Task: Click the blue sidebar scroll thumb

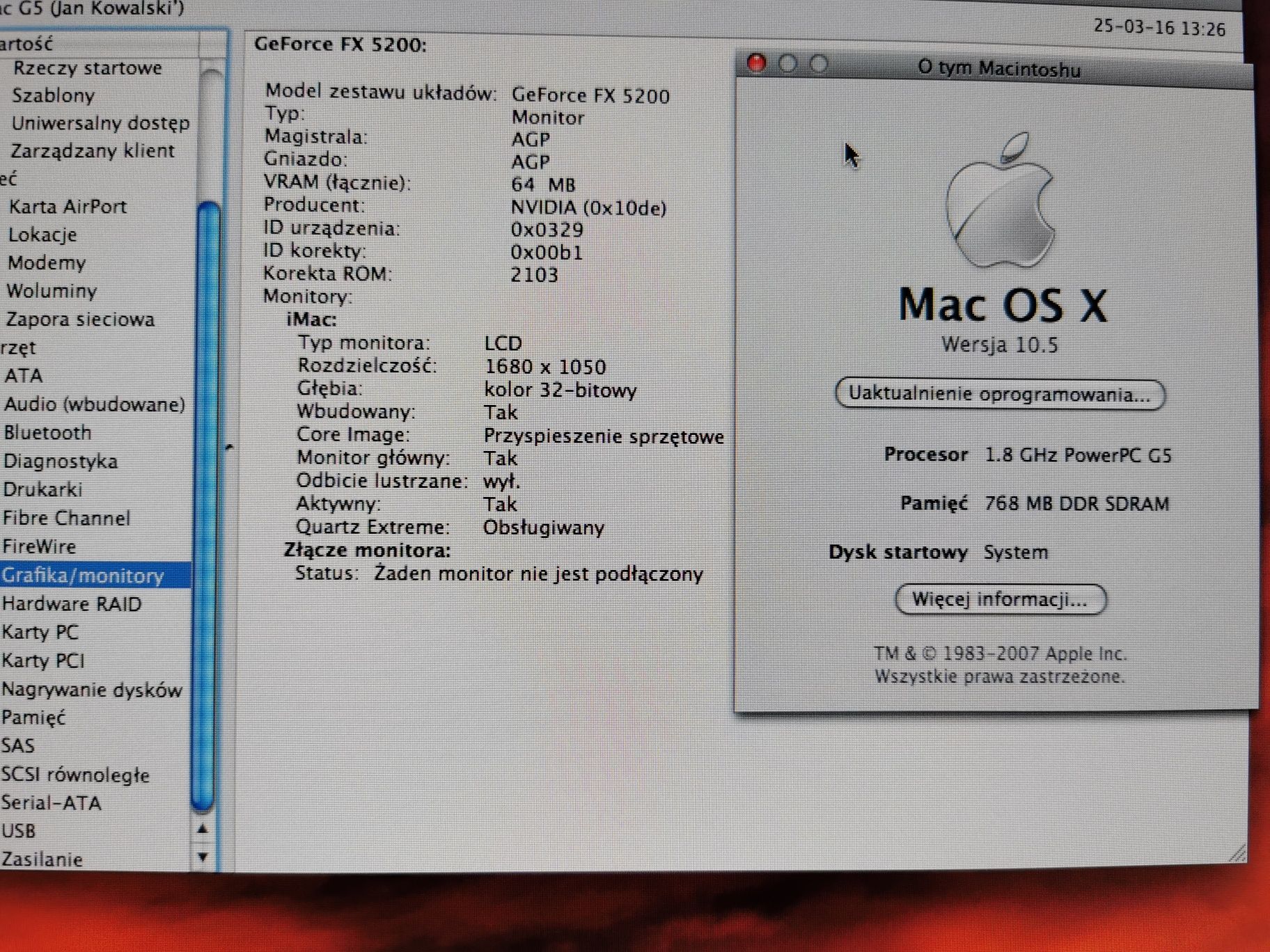Action: point(206,507)
